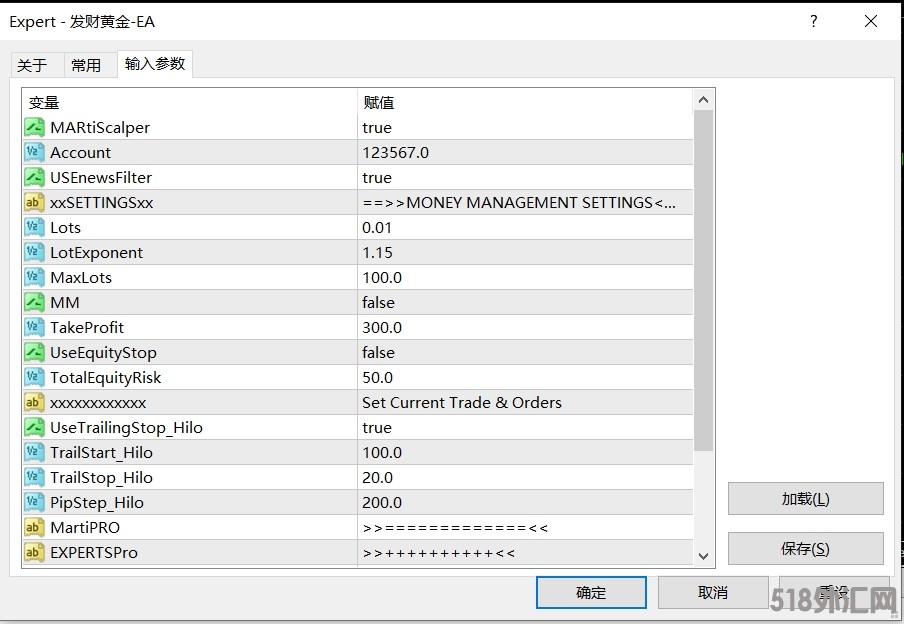Select the Lots value 0.01
The image size is (904, 624).
click(525, 227)
